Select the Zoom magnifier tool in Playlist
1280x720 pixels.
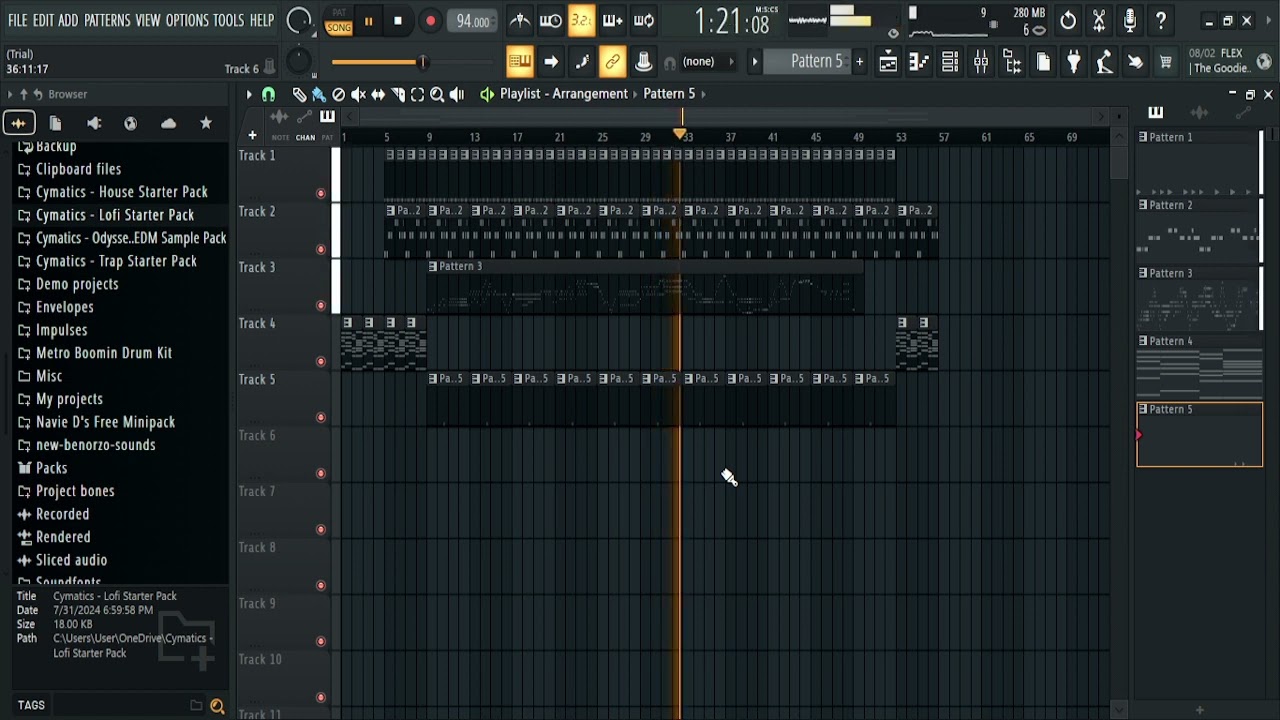(x=437, y=94)
